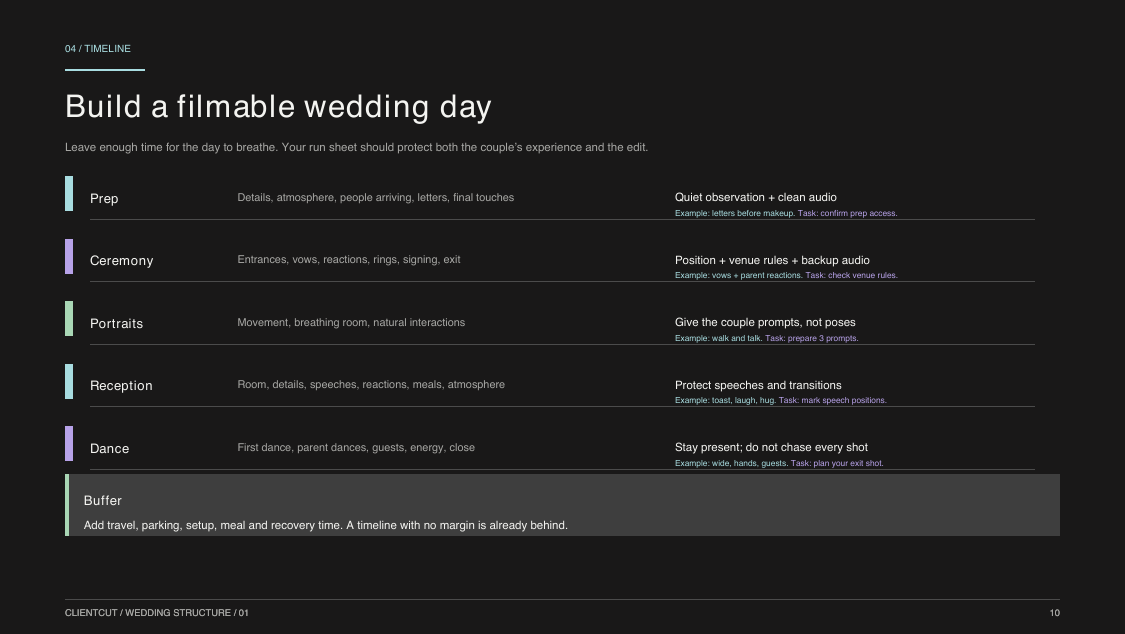Click the footer 'CLIENTCUT / WEDDING STRUCTURE / 01'
This screenshot has height=634, width=1125.
pyautogui.click(x=156, y=613)
